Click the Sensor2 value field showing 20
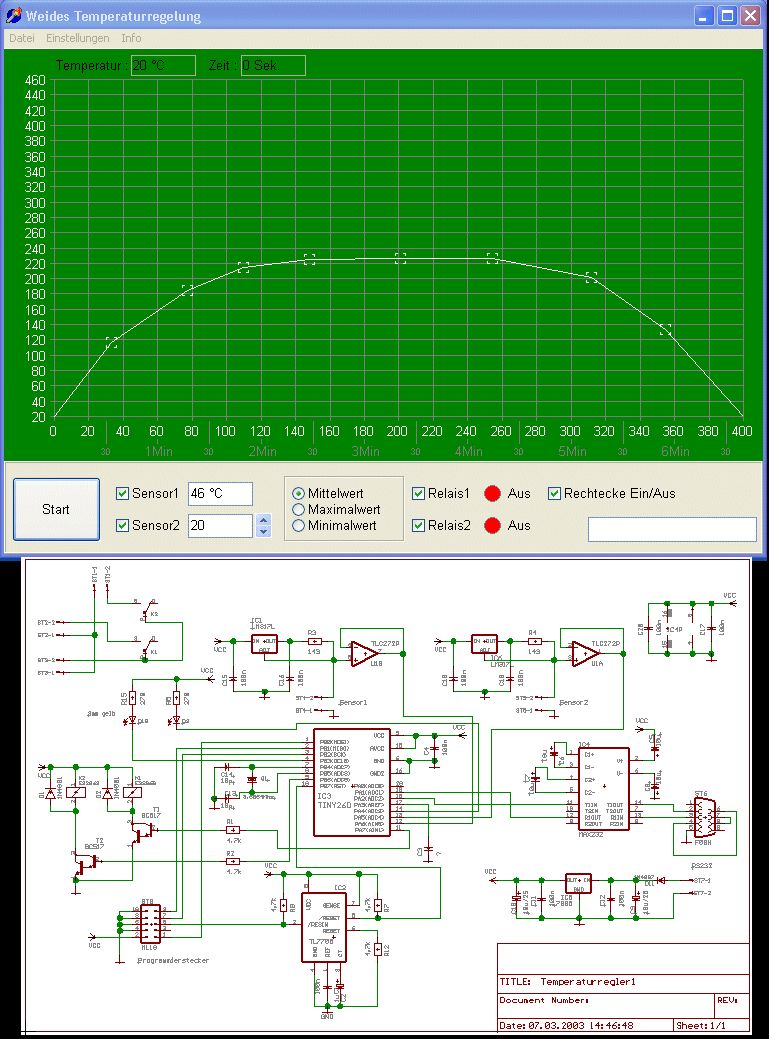Image resolution: width=769 pixels, height=1039 pixels. pyautogui.click(x=220, y=525)
